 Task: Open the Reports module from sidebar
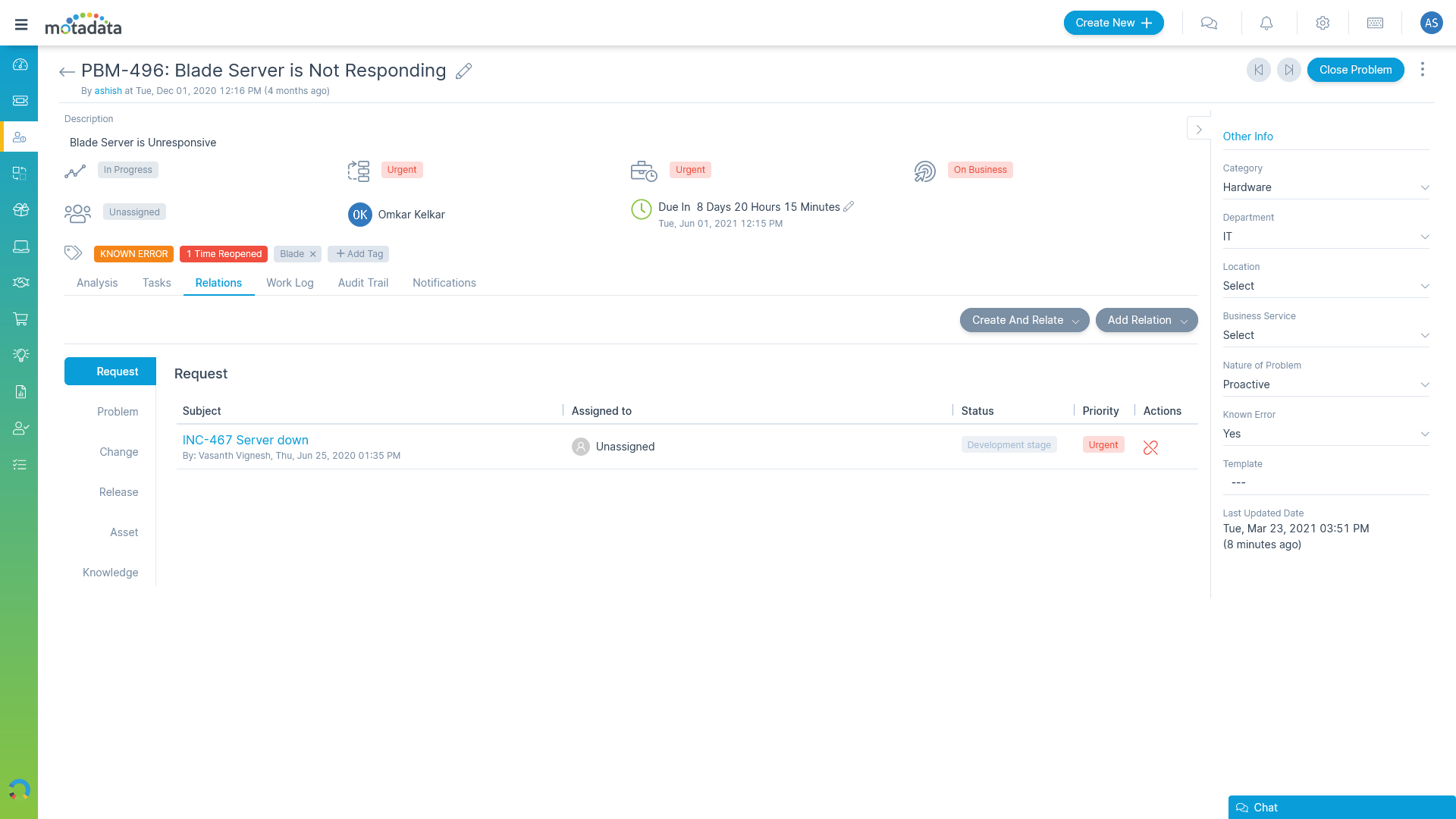coord(20,391)
